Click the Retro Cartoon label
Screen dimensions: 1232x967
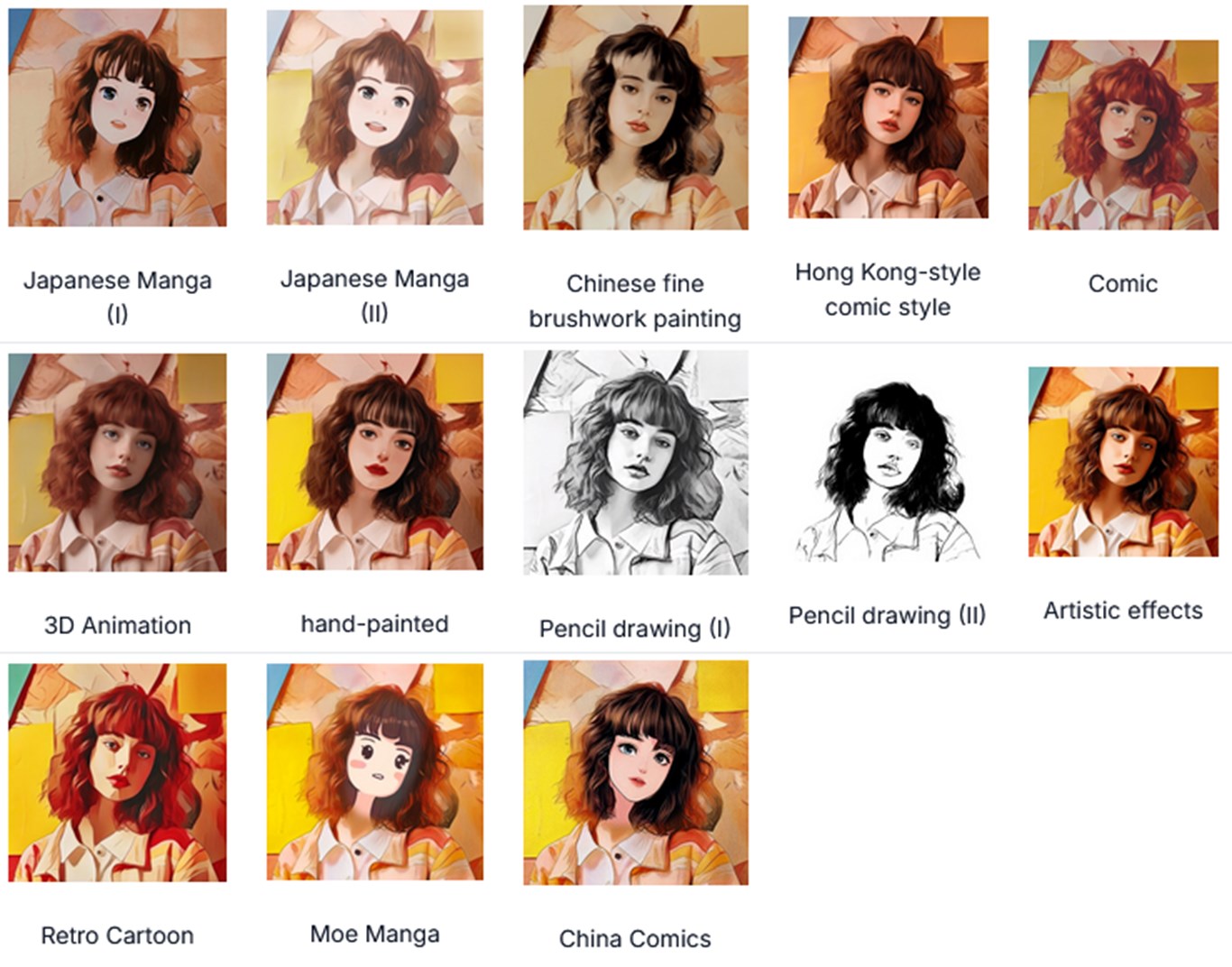pyautogui.click(x=117, y=935)
